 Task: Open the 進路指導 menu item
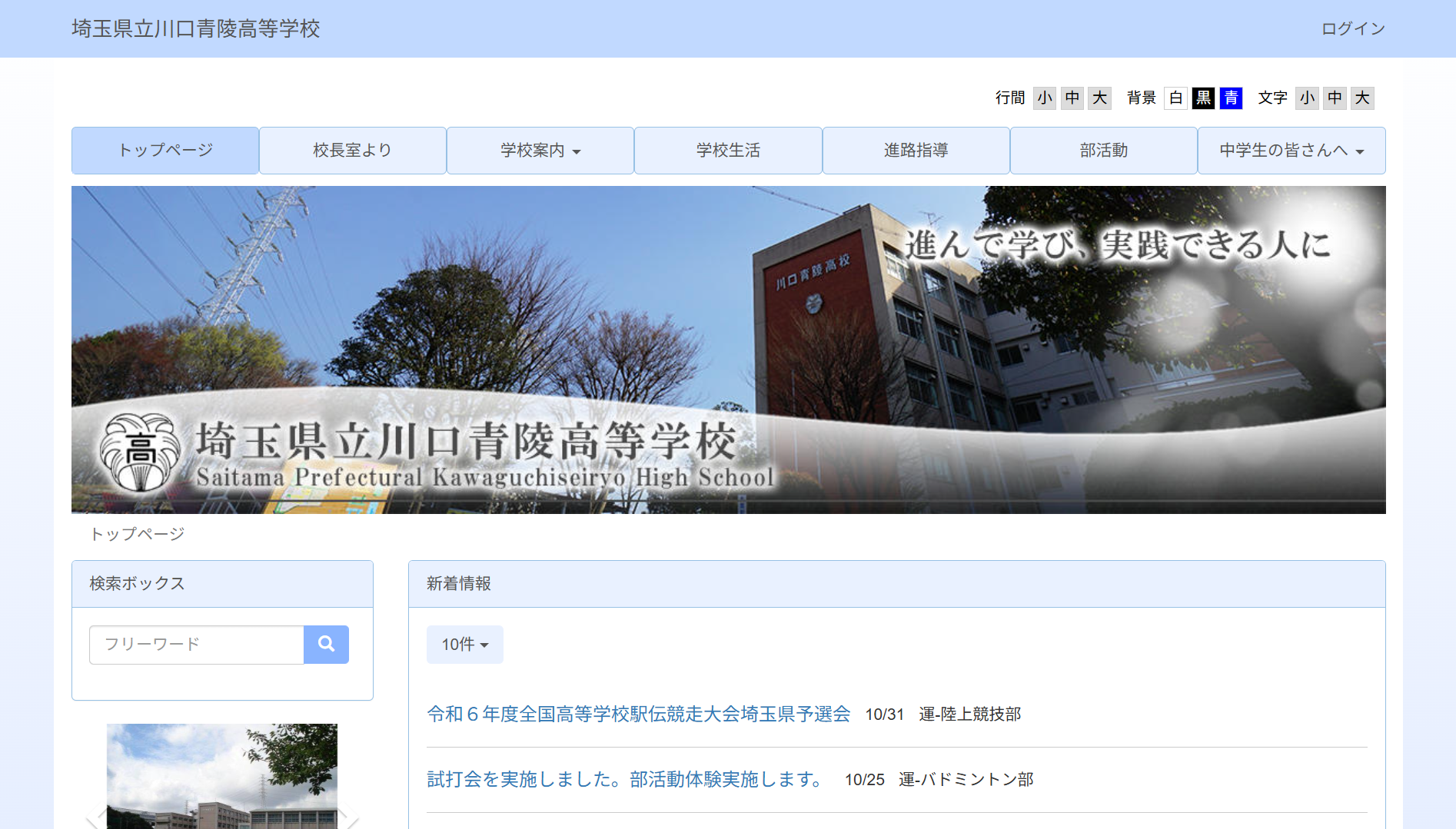click(916, 151)
